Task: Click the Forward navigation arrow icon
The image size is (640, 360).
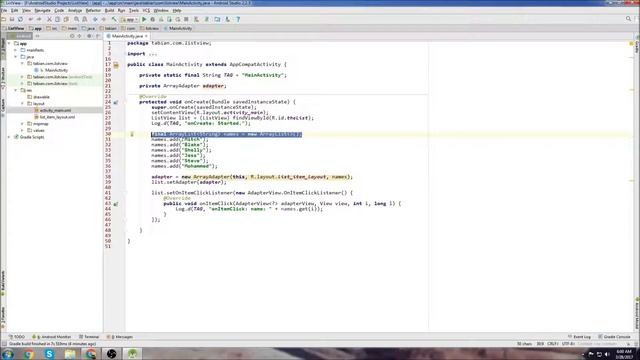Action: point(104,19)
